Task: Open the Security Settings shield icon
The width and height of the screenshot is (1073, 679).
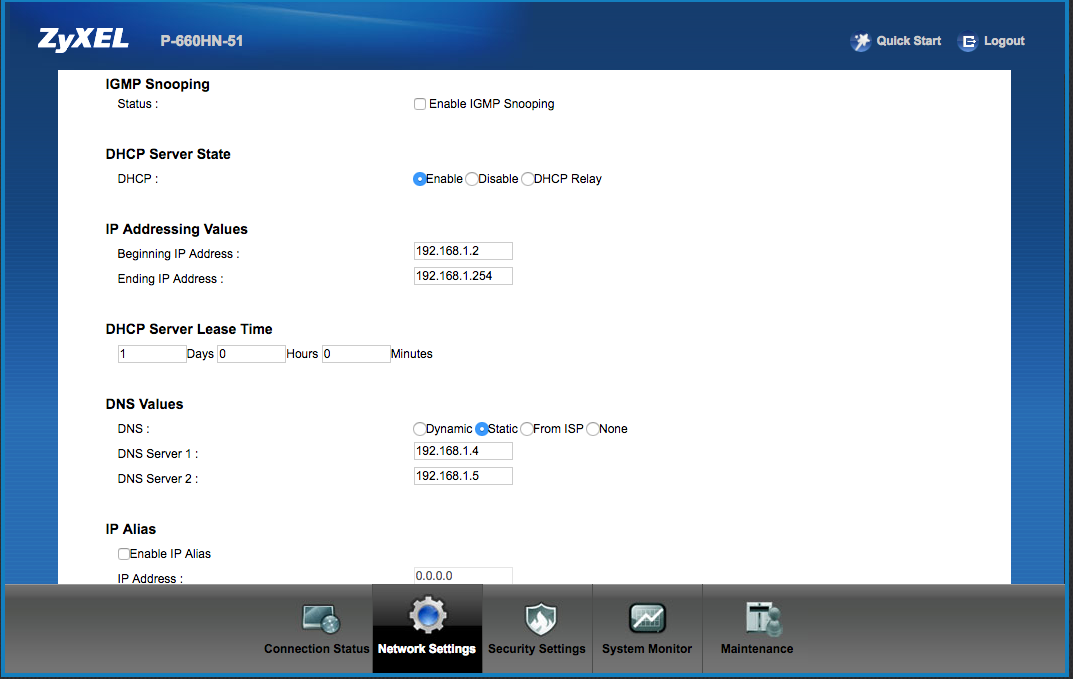Action: [x=541, y=619]
